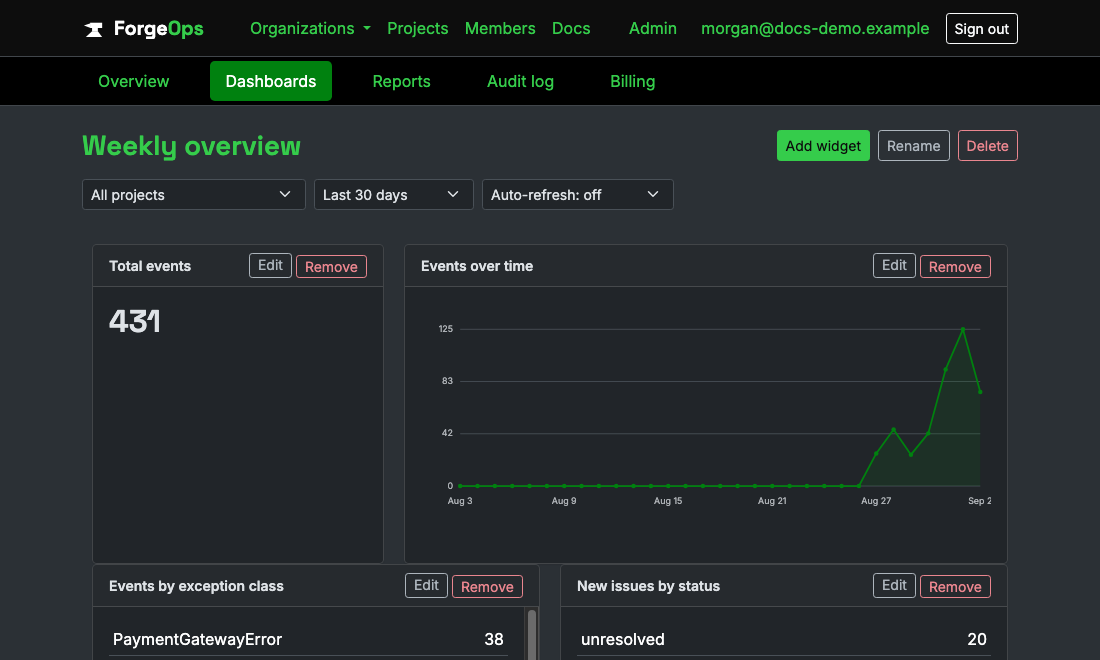Click the Sign out button

pyautogui.click(x=981, y=29)
